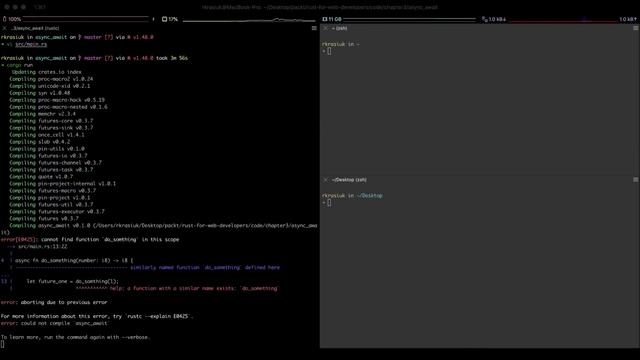Click 'Compiling proc-macro-nested v0.1.6' line

58,107
